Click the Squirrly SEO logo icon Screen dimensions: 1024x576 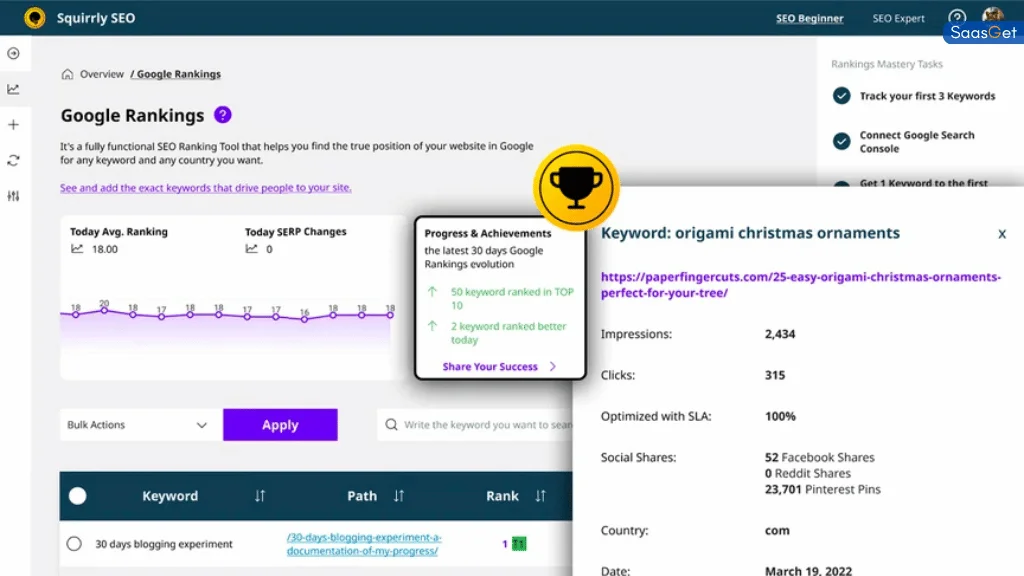click(x=35, y=18)
